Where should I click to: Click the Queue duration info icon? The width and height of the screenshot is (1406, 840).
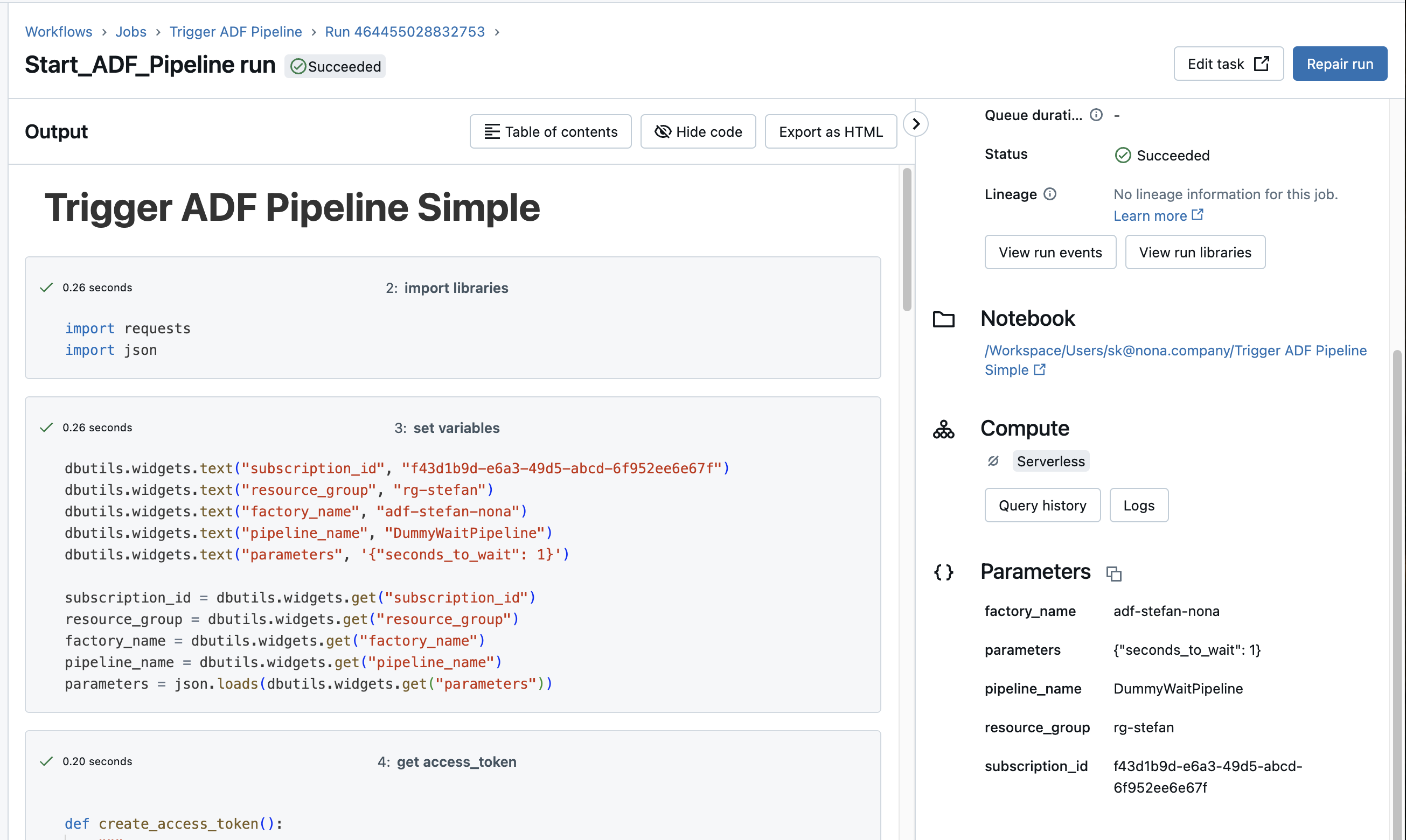pyautogui.click(x=1096, y=115)
